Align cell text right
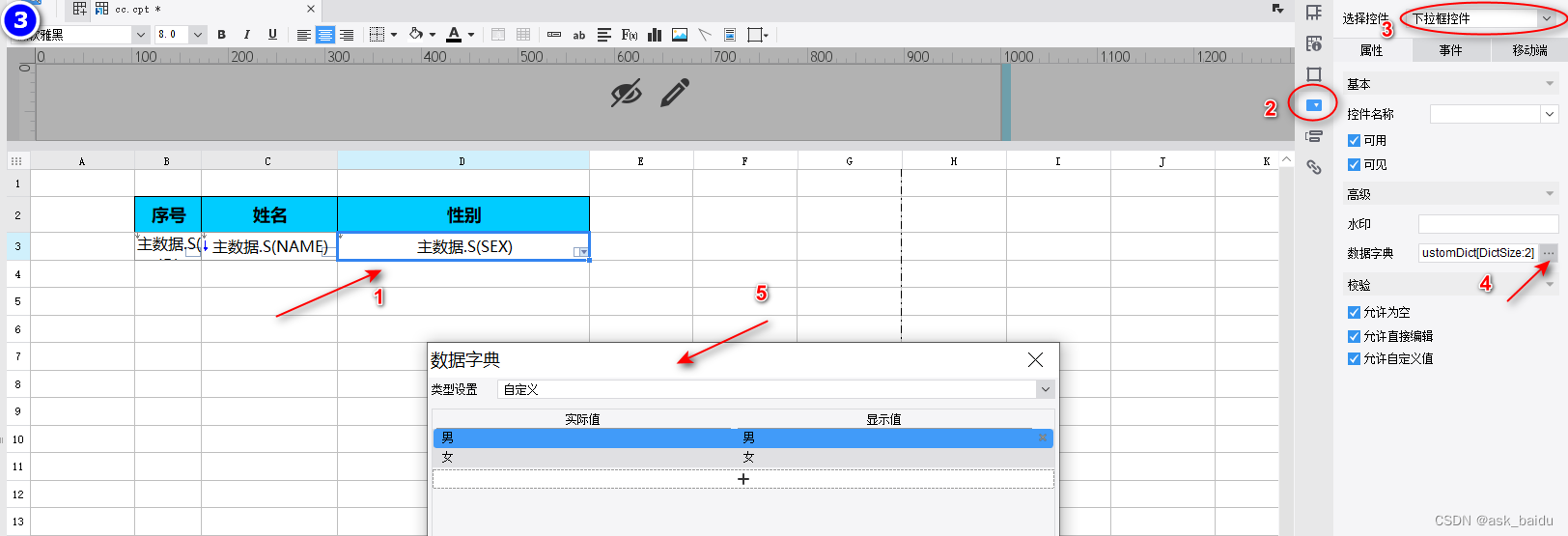The width and height of the screenshot is (1568, 536). click(x=347, y=35)
